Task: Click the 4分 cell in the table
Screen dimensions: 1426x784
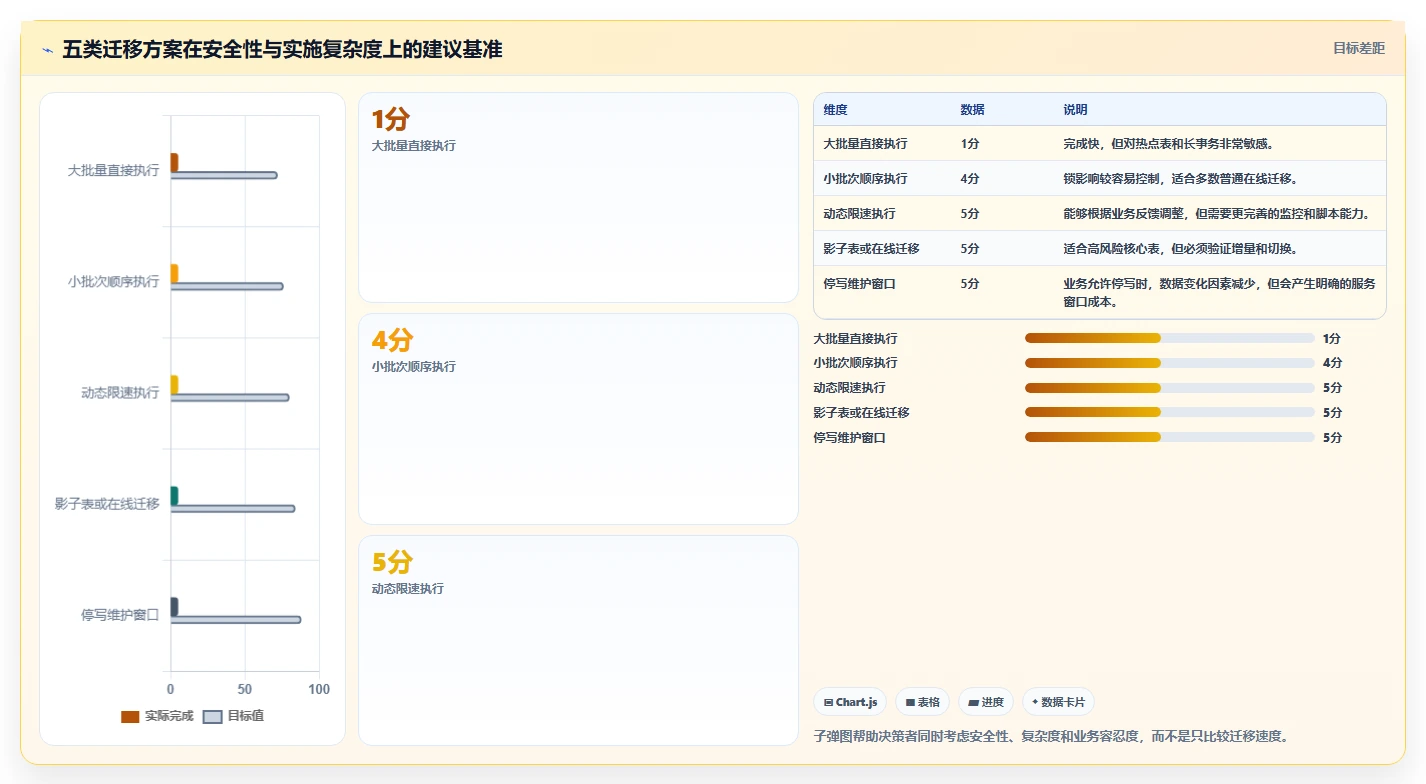Action: pos(970,179)
